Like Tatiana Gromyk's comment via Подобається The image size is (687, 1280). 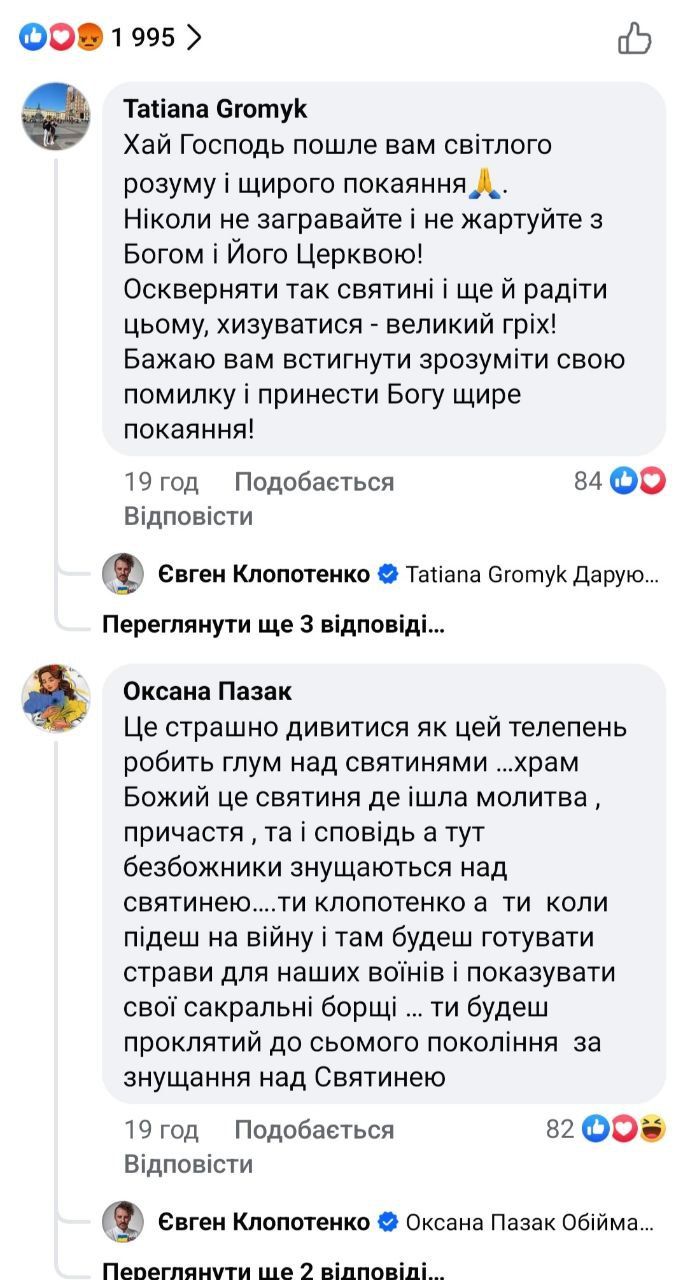pyautogui.click(x=314, y=482)
